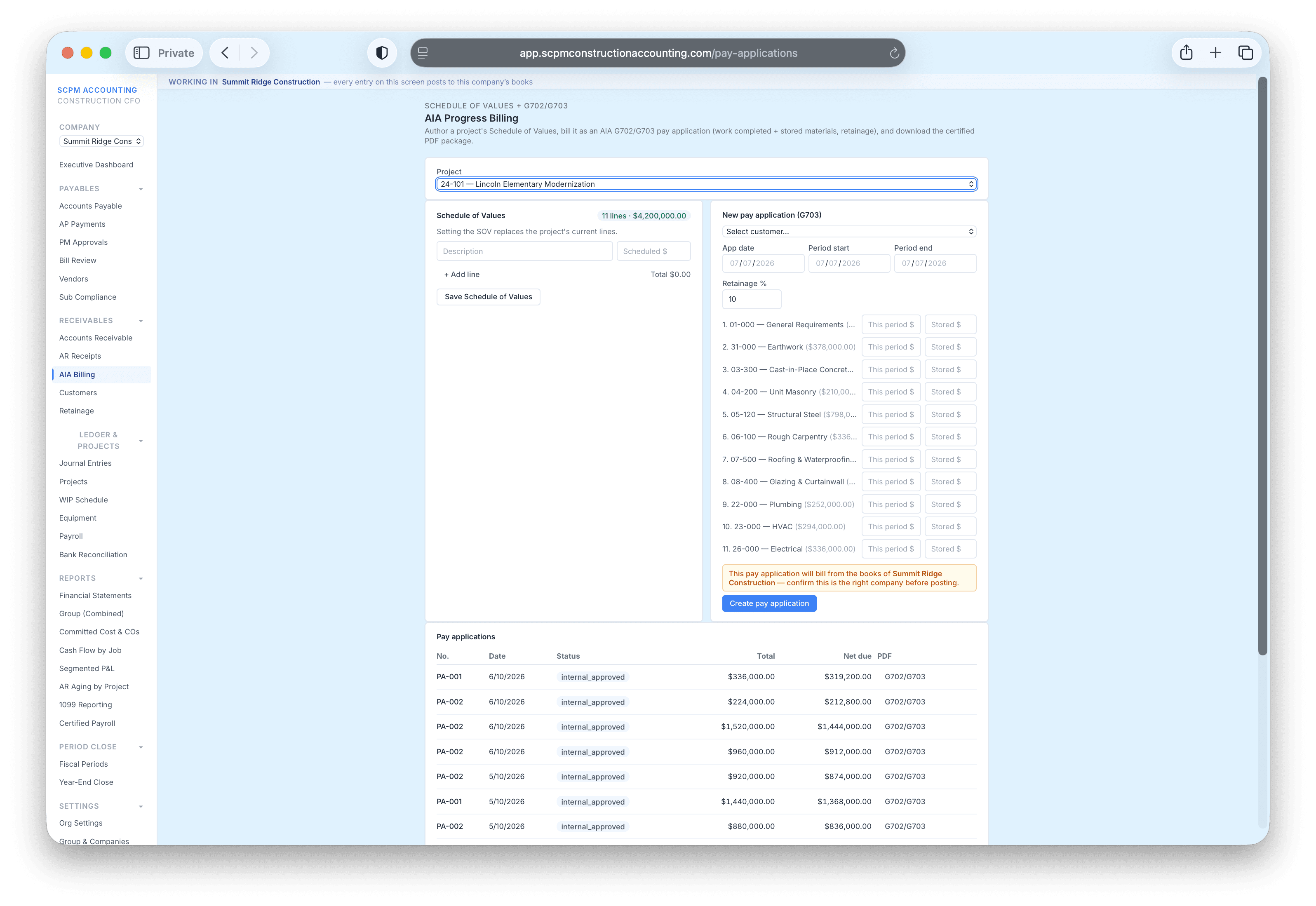
Task: Open Executive Dashboard
Action: pos(96,164)
